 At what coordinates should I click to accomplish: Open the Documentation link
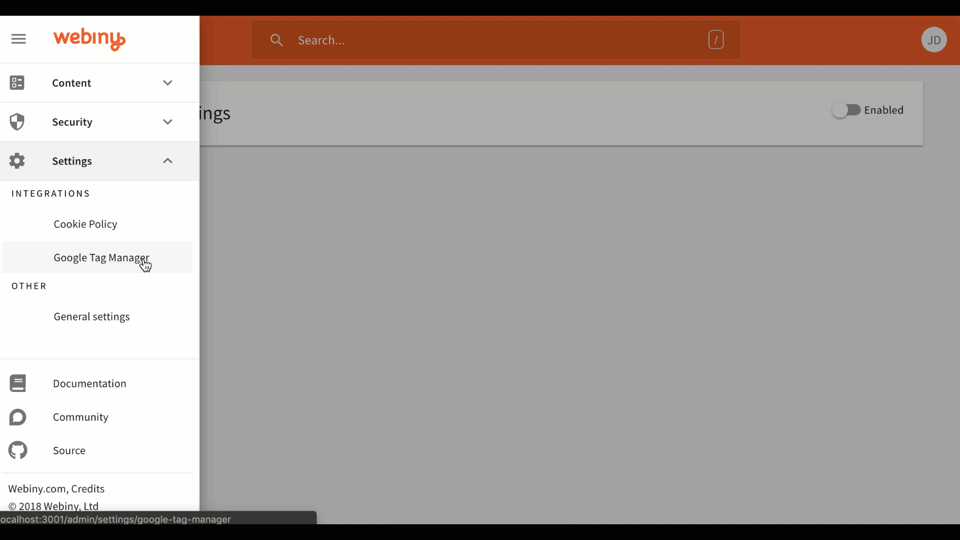89,384
